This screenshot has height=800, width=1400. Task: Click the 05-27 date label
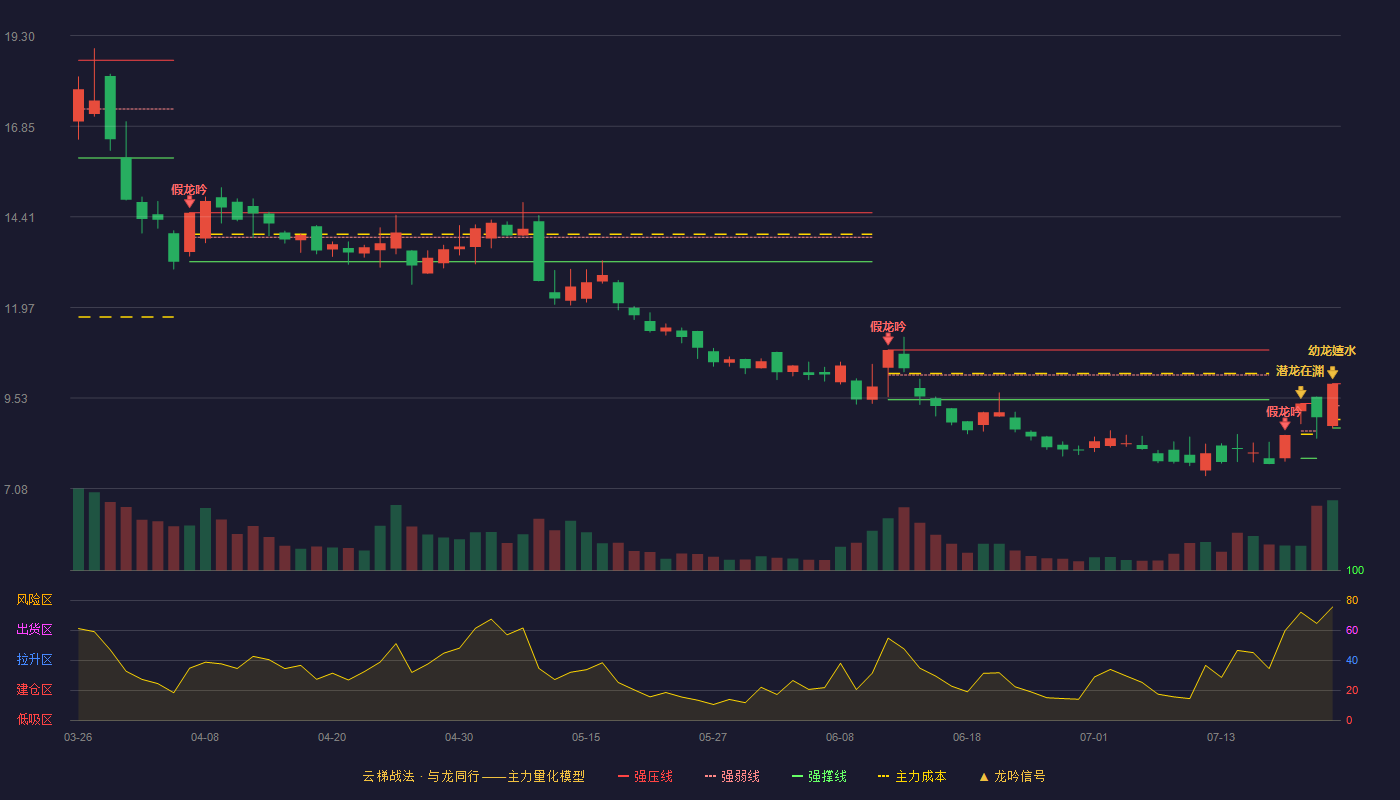[713, 737]
